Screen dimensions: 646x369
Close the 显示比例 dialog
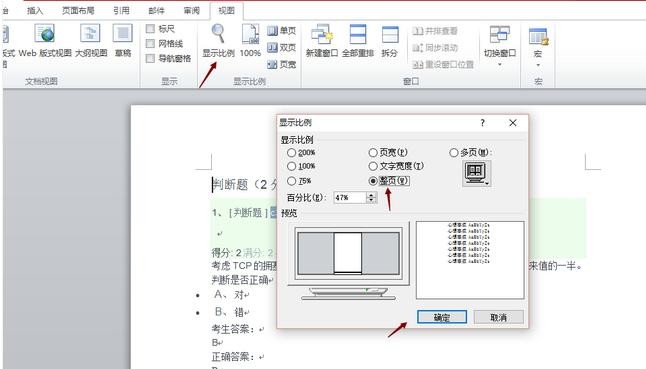click(x=513, y=123)
